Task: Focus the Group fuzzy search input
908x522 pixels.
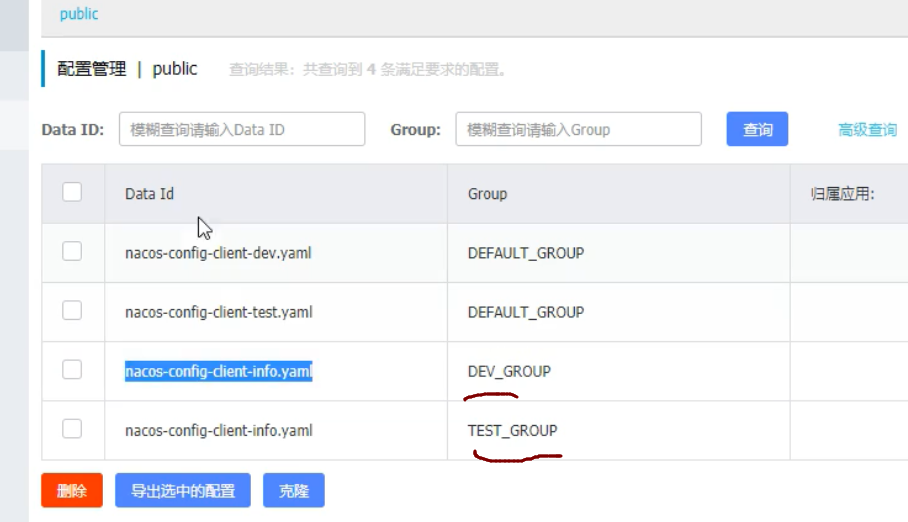Action: point(578,129)
